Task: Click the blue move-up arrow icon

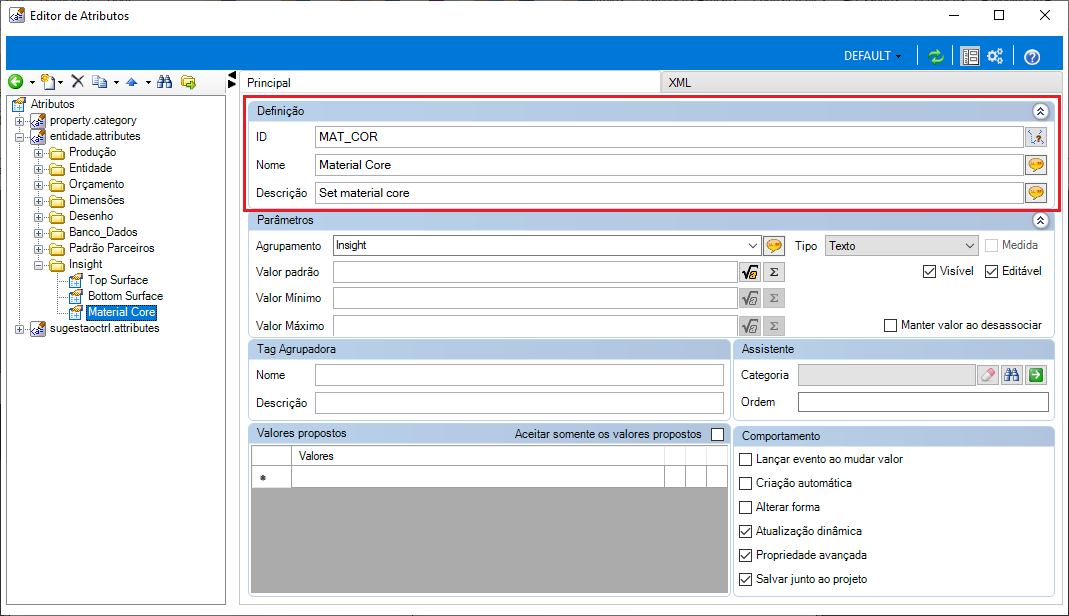Action: click(132, 82)
